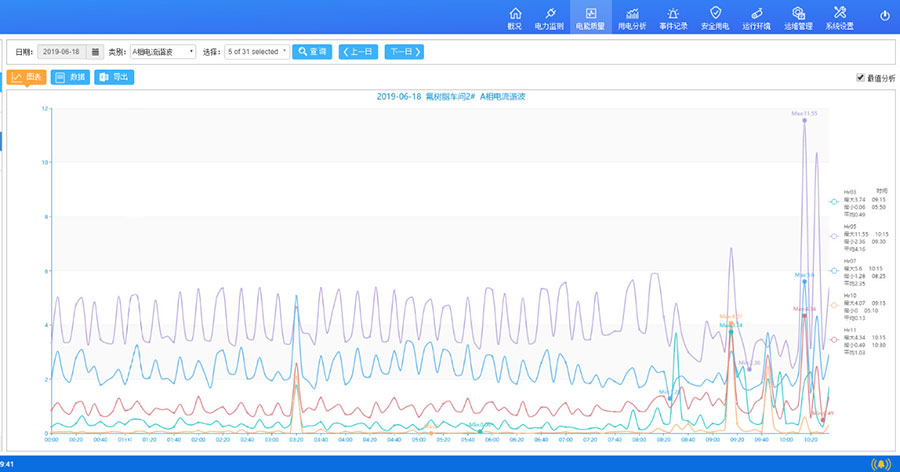Click the 下一日 next day button
This screenshot has height=472, width=900.
[x=403, y=51]
